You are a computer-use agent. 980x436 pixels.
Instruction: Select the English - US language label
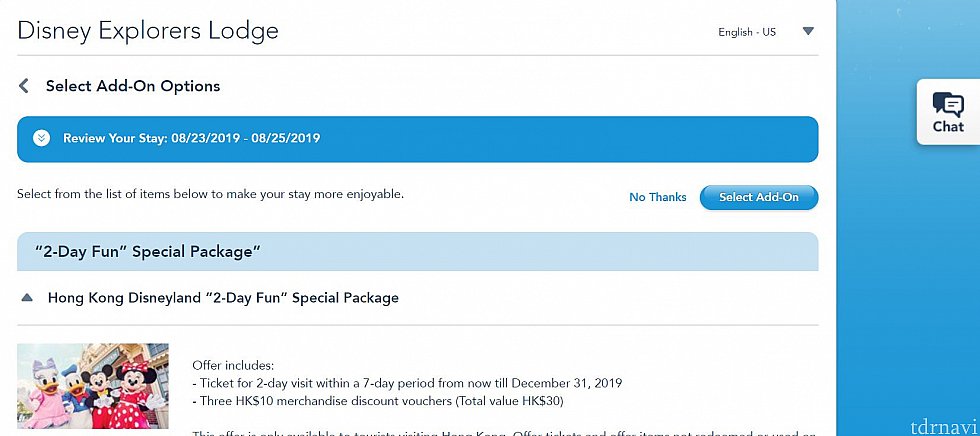[x=747, y=32]
